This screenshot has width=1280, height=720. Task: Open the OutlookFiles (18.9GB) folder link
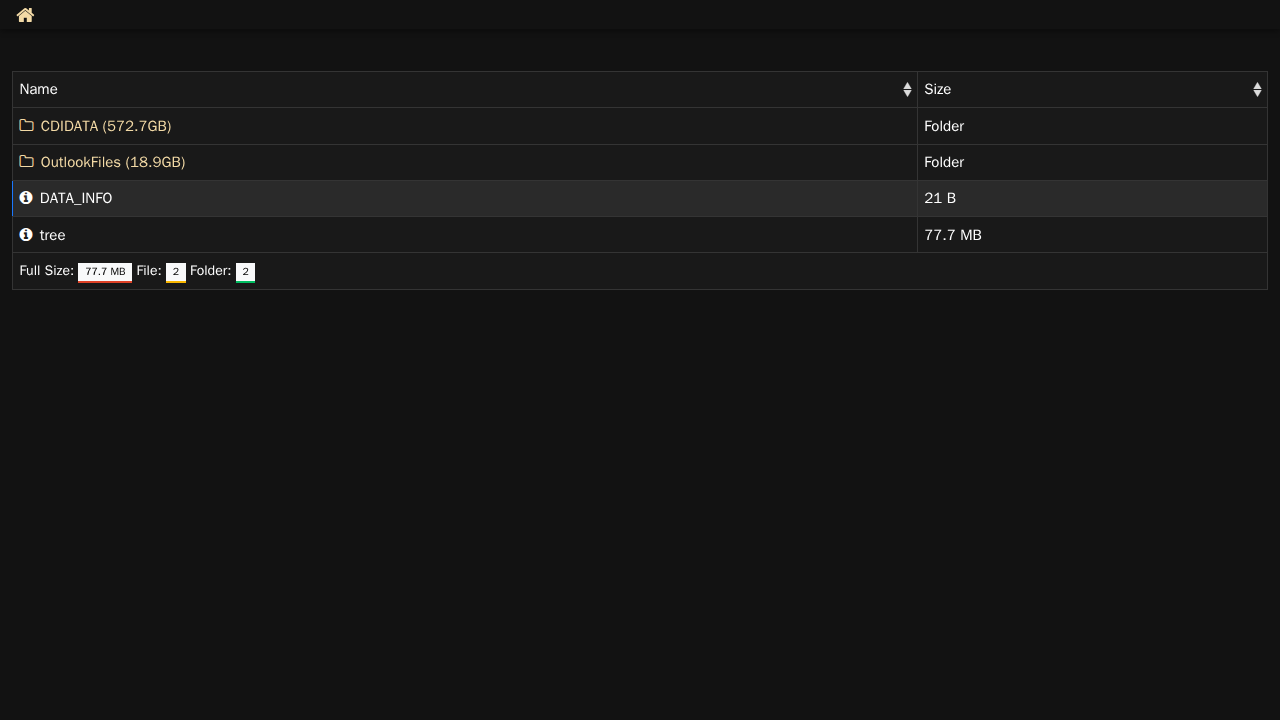(113, 162)
